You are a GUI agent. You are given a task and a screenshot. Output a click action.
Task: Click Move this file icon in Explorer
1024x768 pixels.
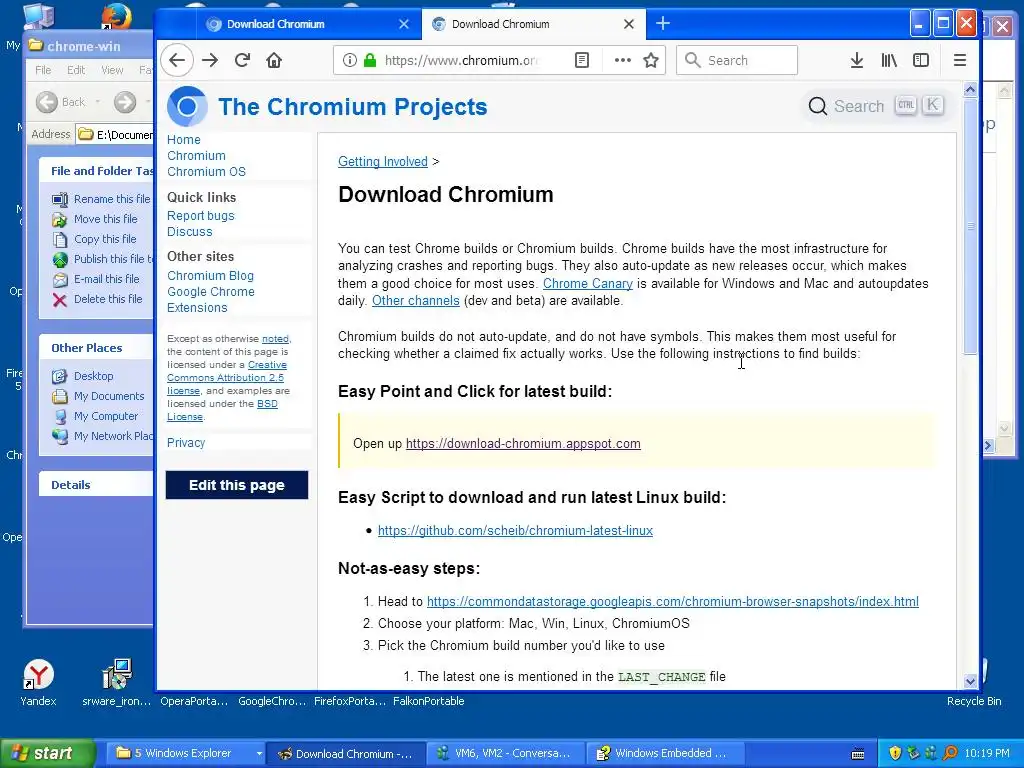[x=59, y=219]
